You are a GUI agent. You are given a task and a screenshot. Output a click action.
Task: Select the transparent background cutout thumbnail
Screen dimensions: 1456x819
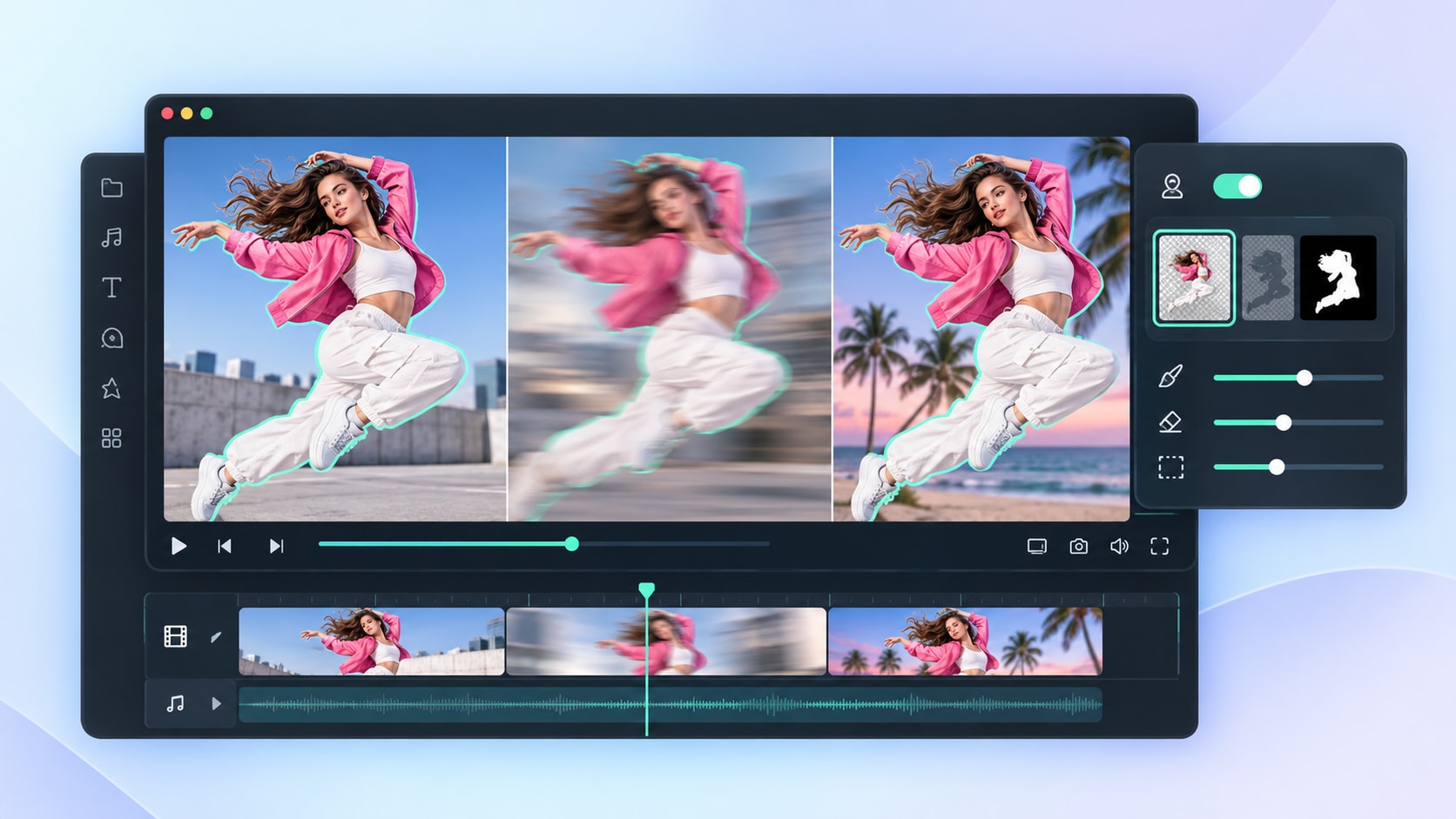(1194, 278)
